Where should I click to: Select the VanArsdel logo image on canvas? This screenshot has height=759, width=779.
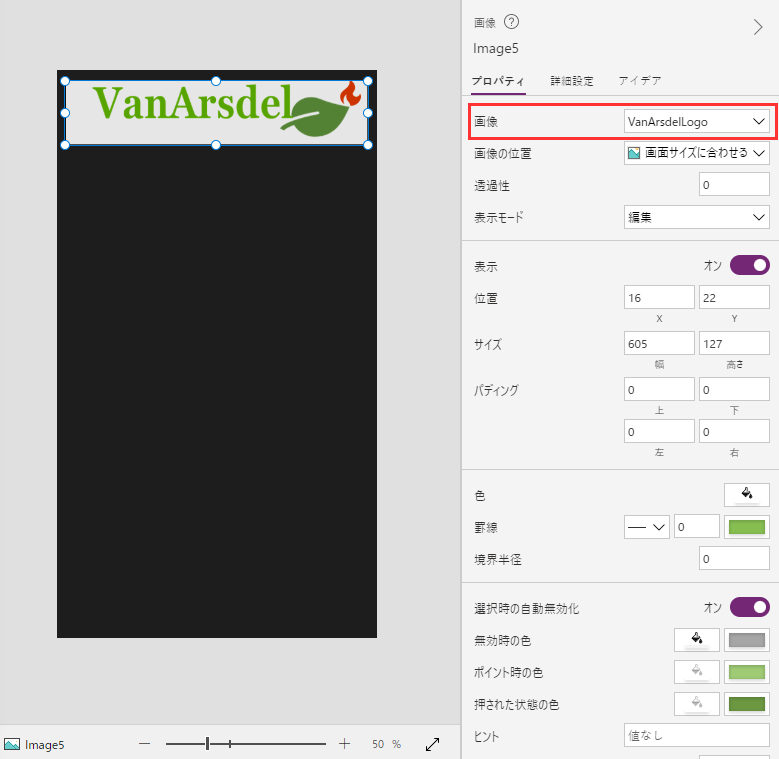pos(216,113)
